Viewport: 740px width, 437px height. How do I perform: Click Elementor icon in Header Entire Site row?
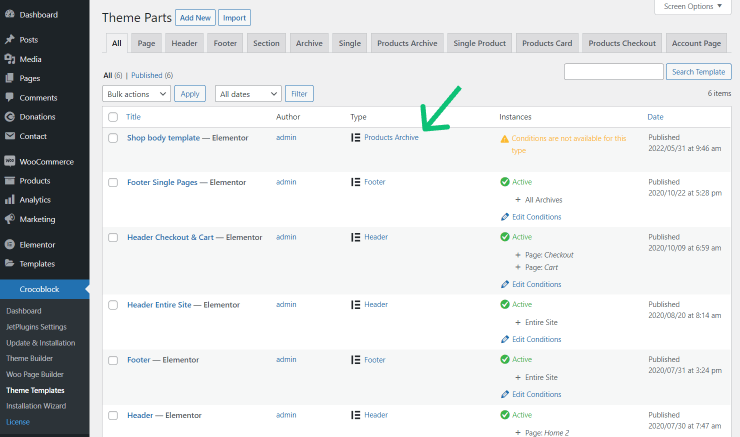tap(355, 304)
